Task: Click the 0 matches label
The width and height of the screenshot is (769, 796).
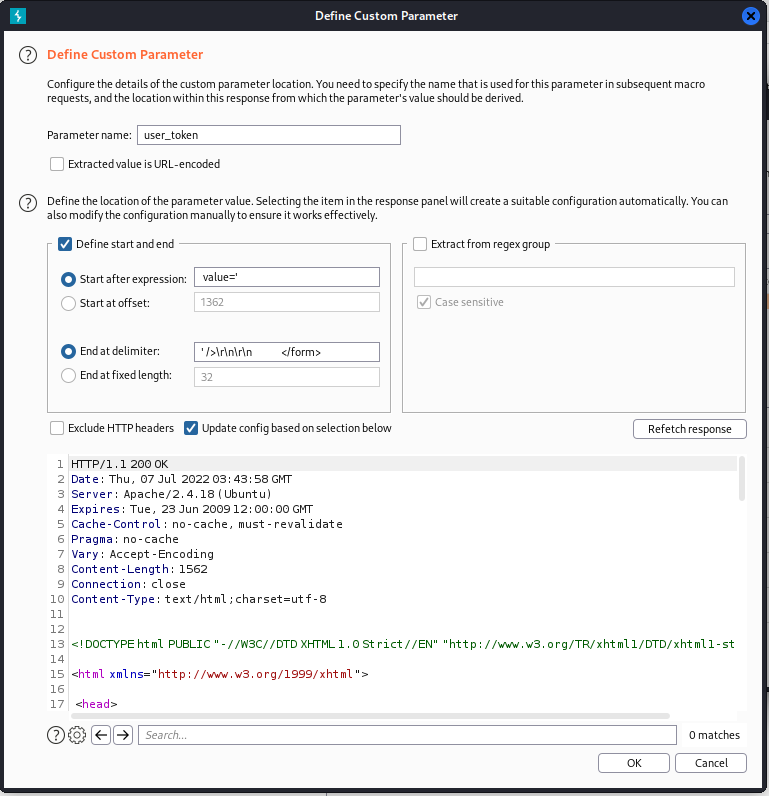Action: pyautogui.click(x=714, y=735)
